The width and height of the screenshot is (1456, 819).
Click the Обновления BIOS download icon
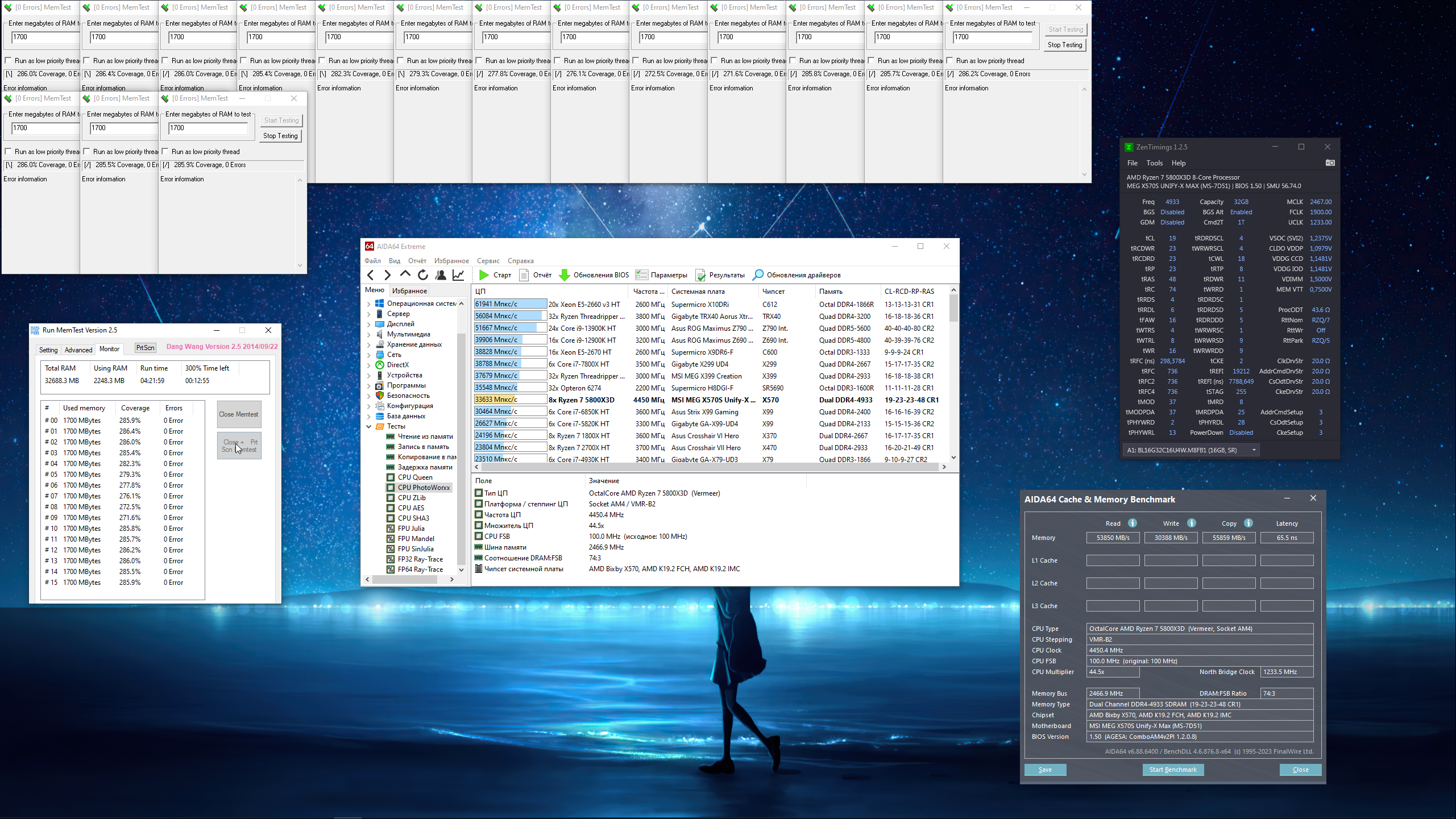point(565,275)
